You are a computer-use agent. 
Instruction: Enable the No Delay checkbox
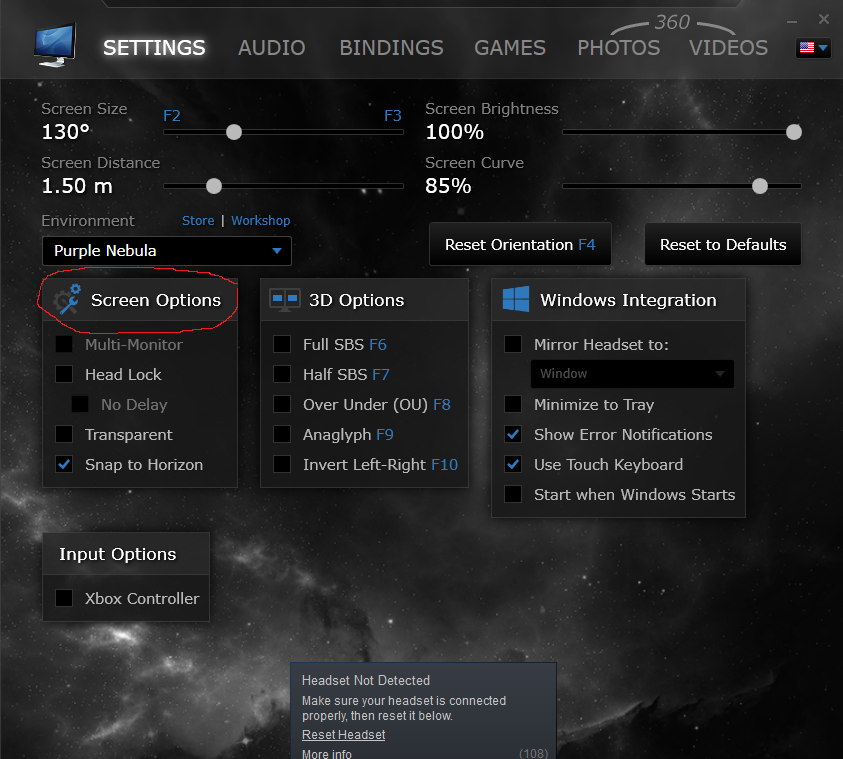(x=80, y=404)
